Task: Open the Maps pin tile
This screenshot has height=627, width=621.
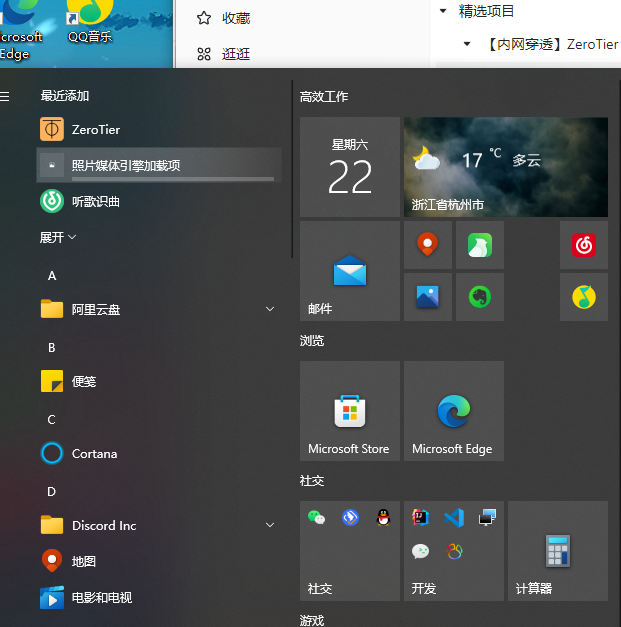Action: pos(428,245)
